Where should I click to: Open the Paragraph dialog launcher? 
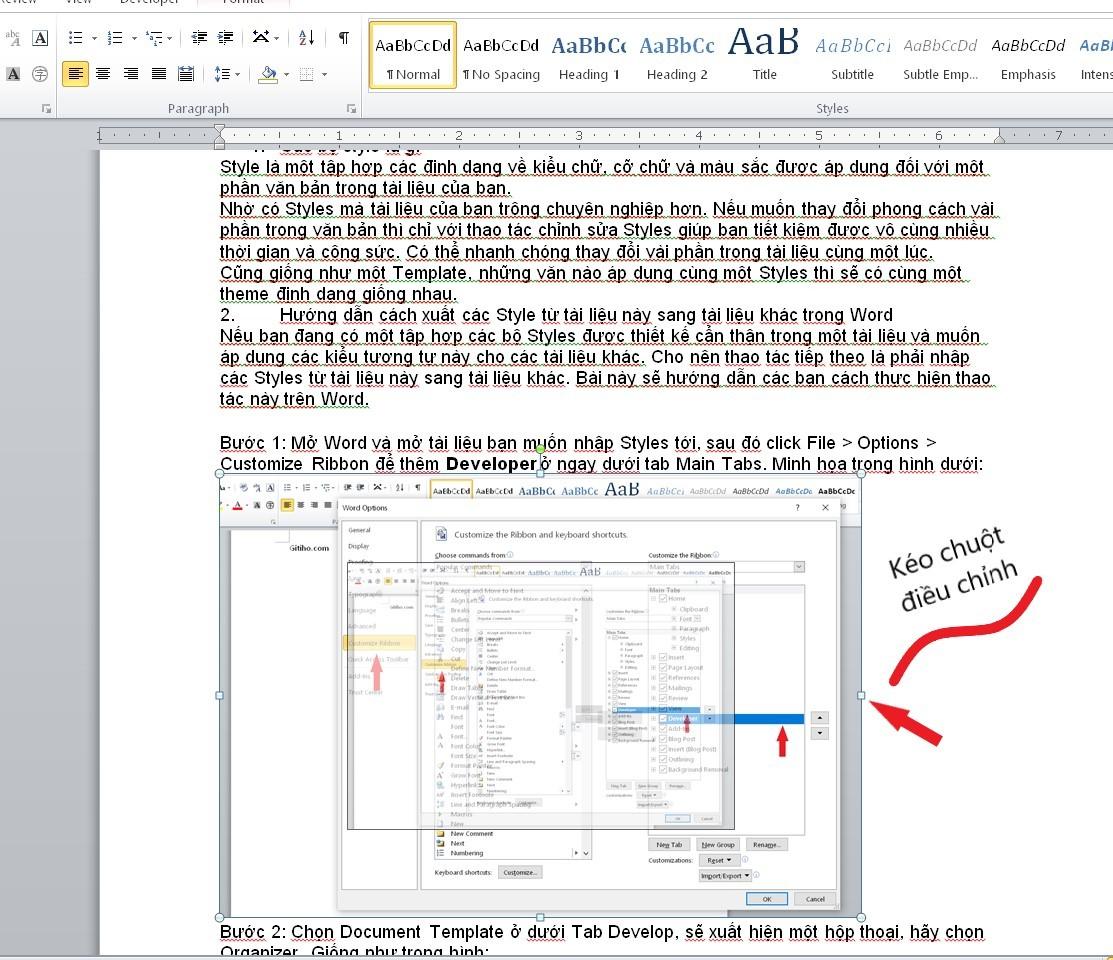click(x=351, y=108)
